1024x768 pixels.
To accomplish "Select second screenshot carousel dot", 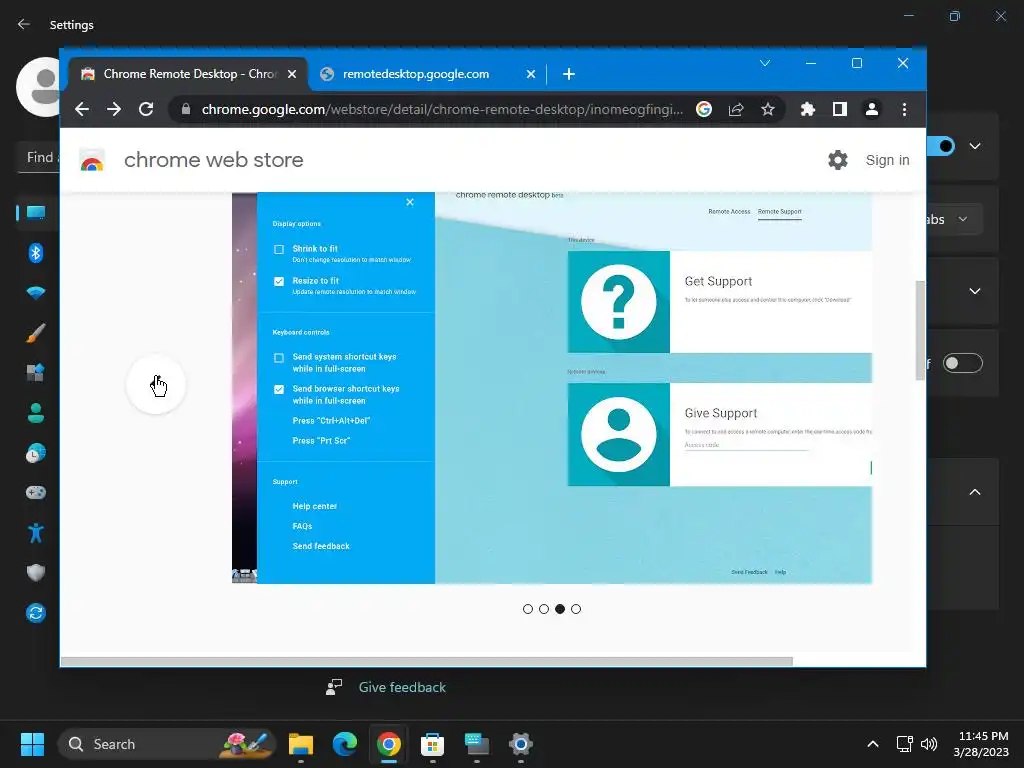I will pos(544,609).
